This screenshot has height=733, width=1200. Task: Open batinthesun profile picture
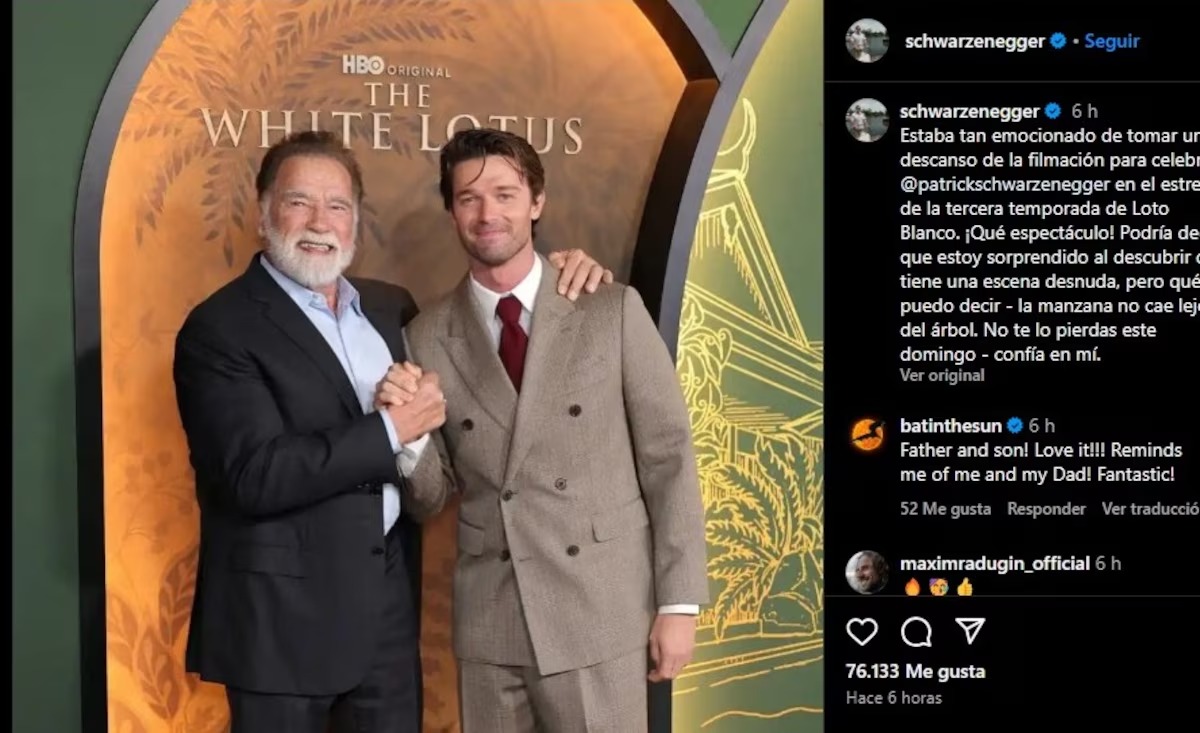[x=867, y=435]
